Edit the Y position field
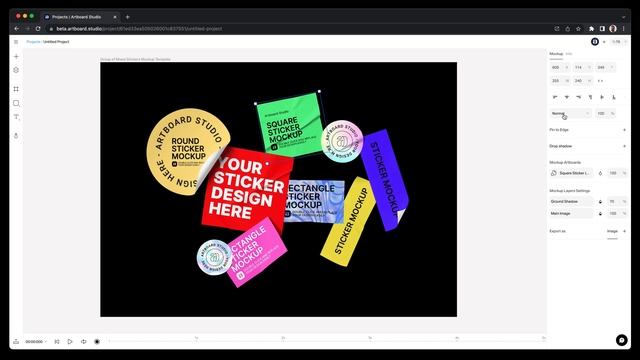This screenshot has width=640, height=360. (582, 67)
